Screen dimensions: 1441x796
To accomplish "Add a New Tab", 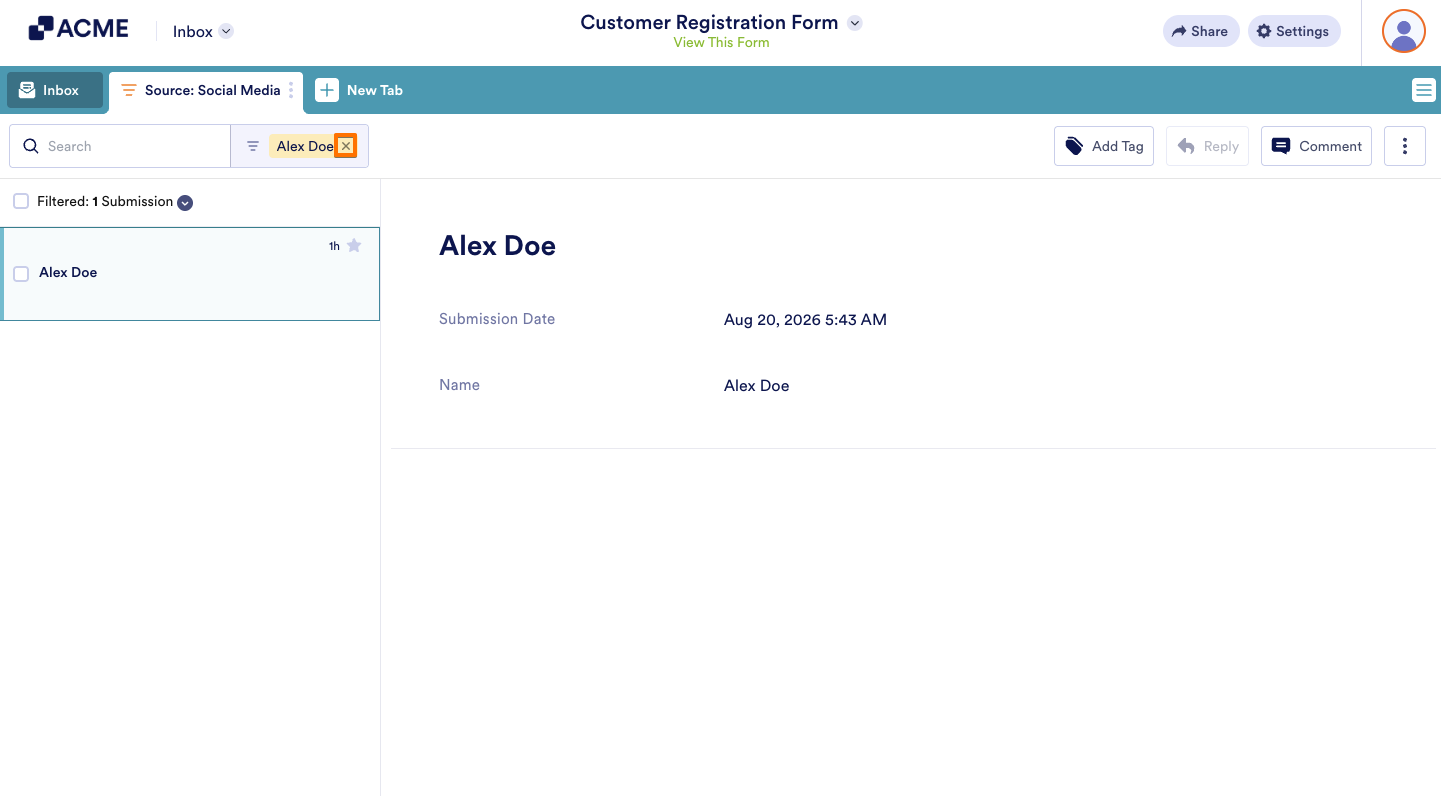I will click(x=360, y=90).
